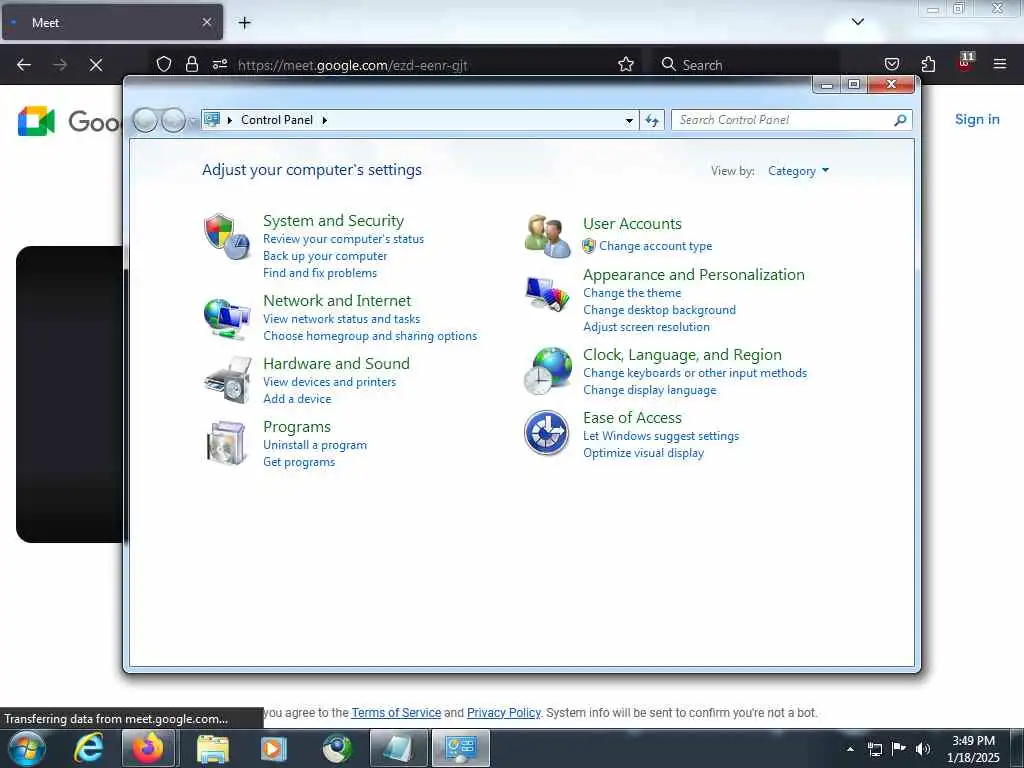Open a new Firefox tab
1024x768 pixels.
[244, 23]
